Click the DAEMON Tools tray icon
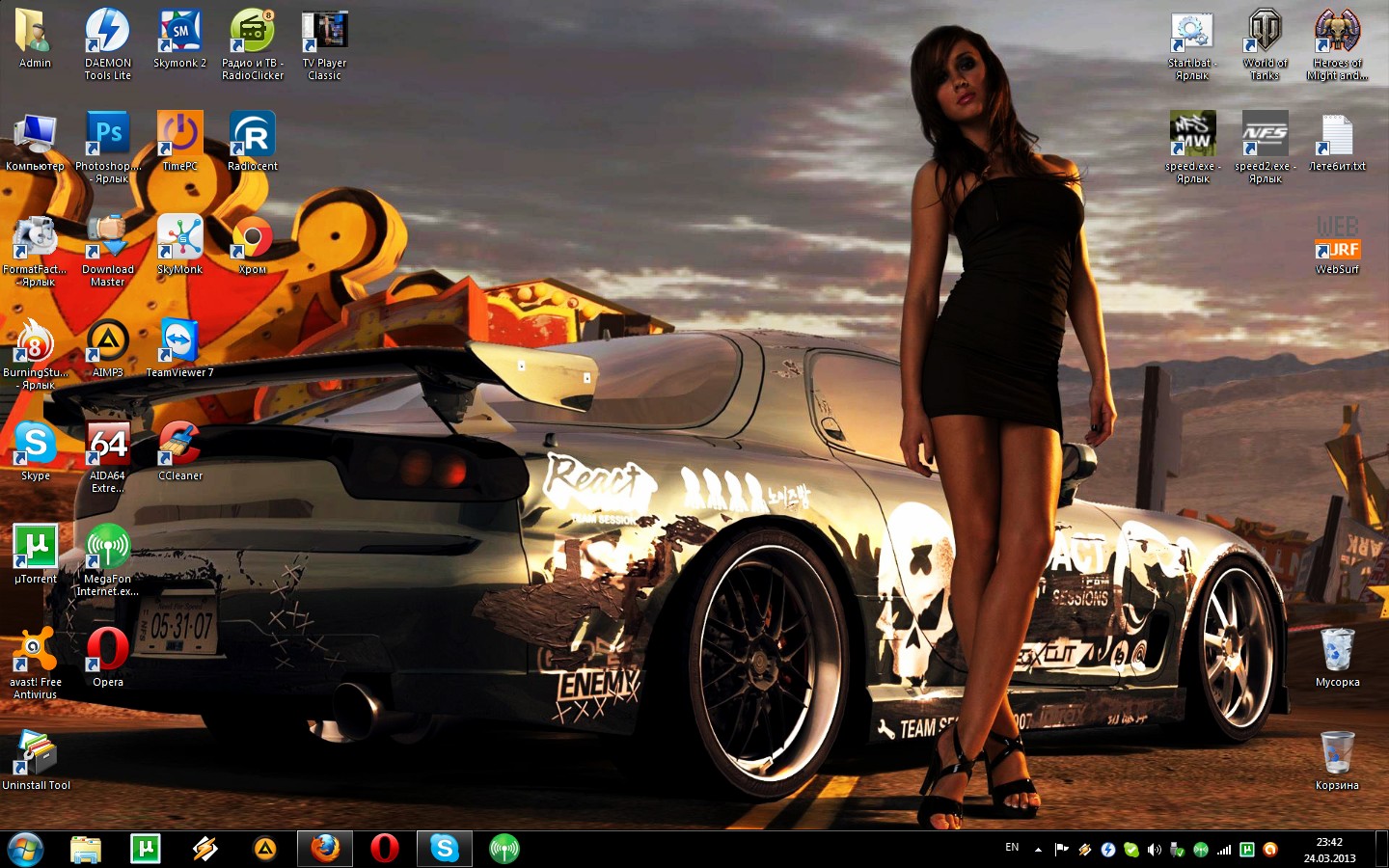Viewport: 1389px width, 868px height. [1108, 850]
